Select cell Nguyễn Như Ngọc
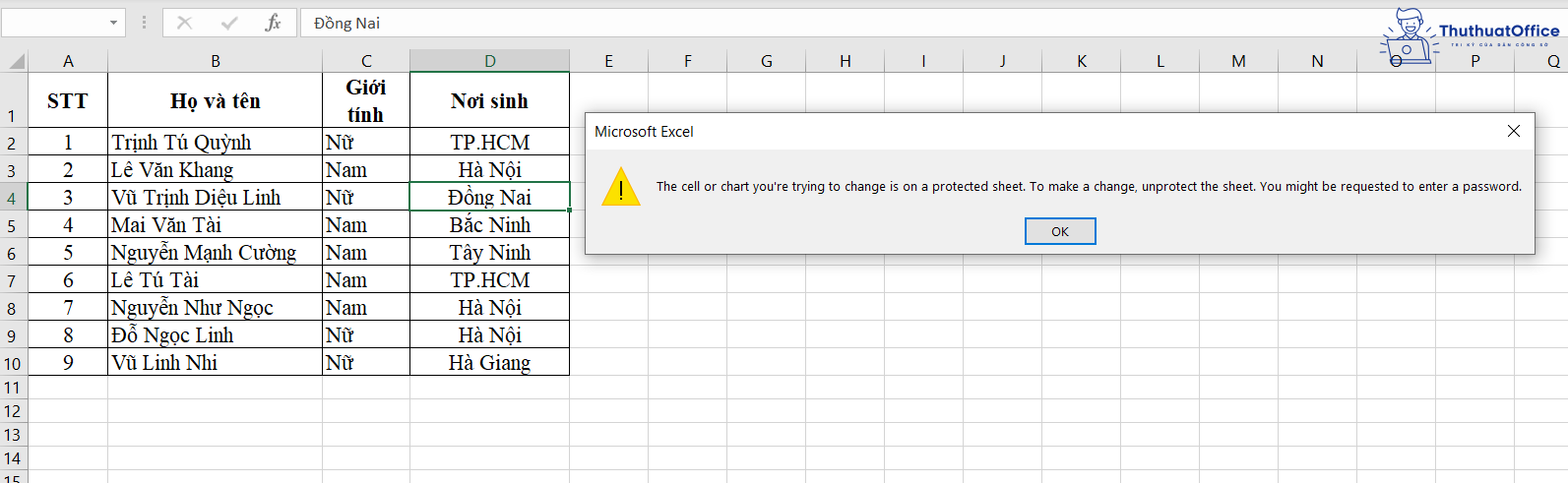This screenshot has height=483, width=1568. point(216,307)
